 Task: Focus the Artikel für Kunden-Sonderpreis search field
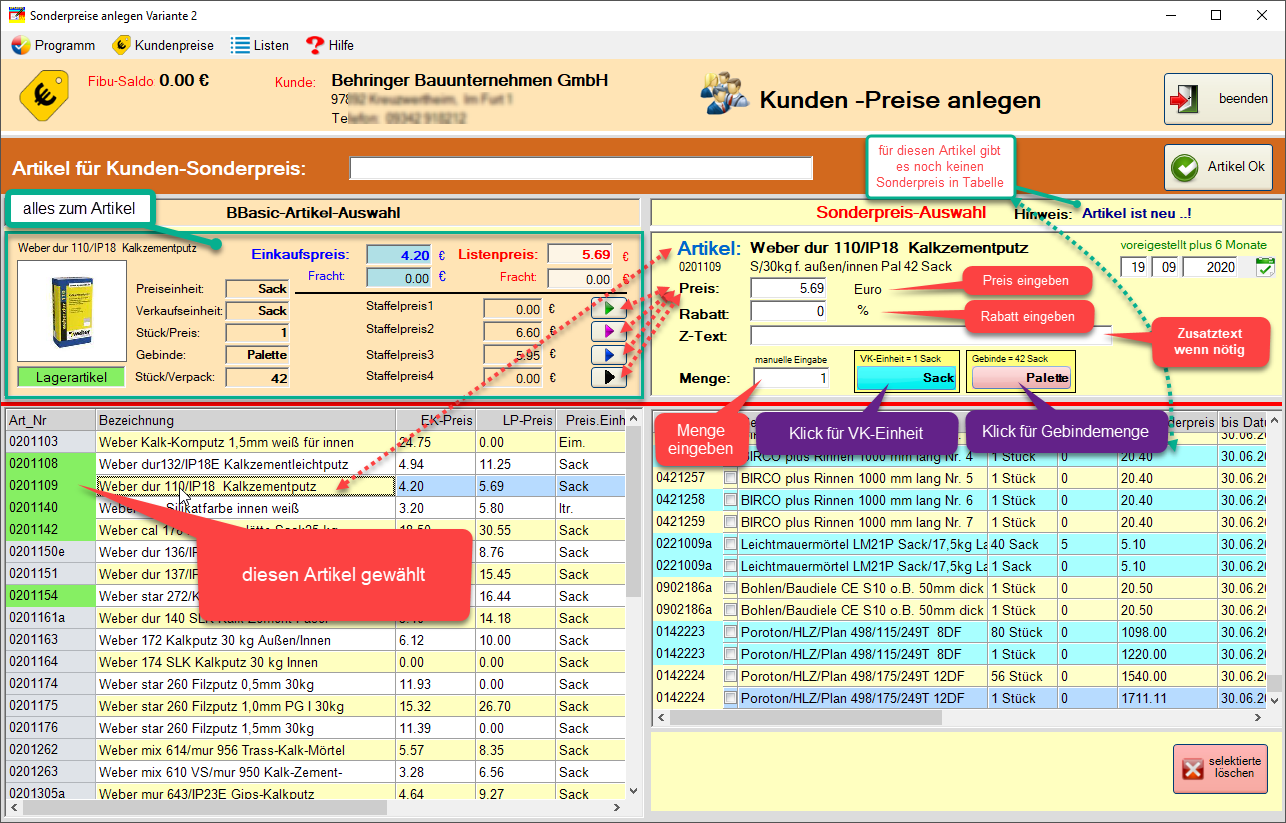tap(581, 168)
